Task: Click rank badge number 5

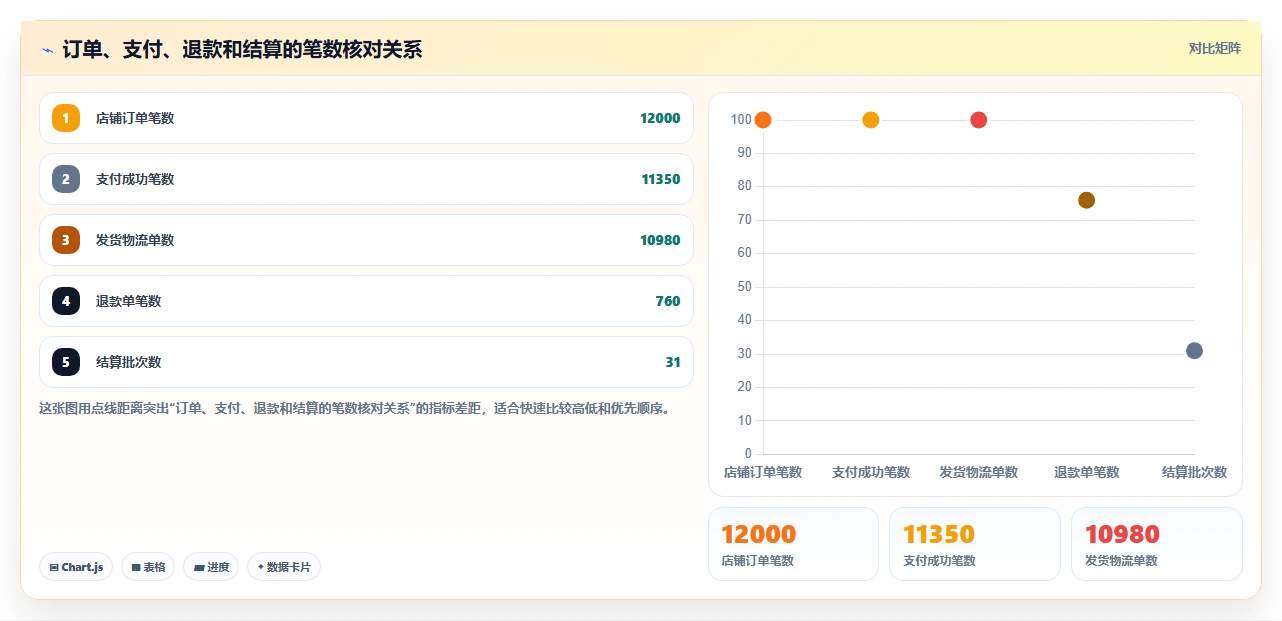Action: [x=66, y=362]
